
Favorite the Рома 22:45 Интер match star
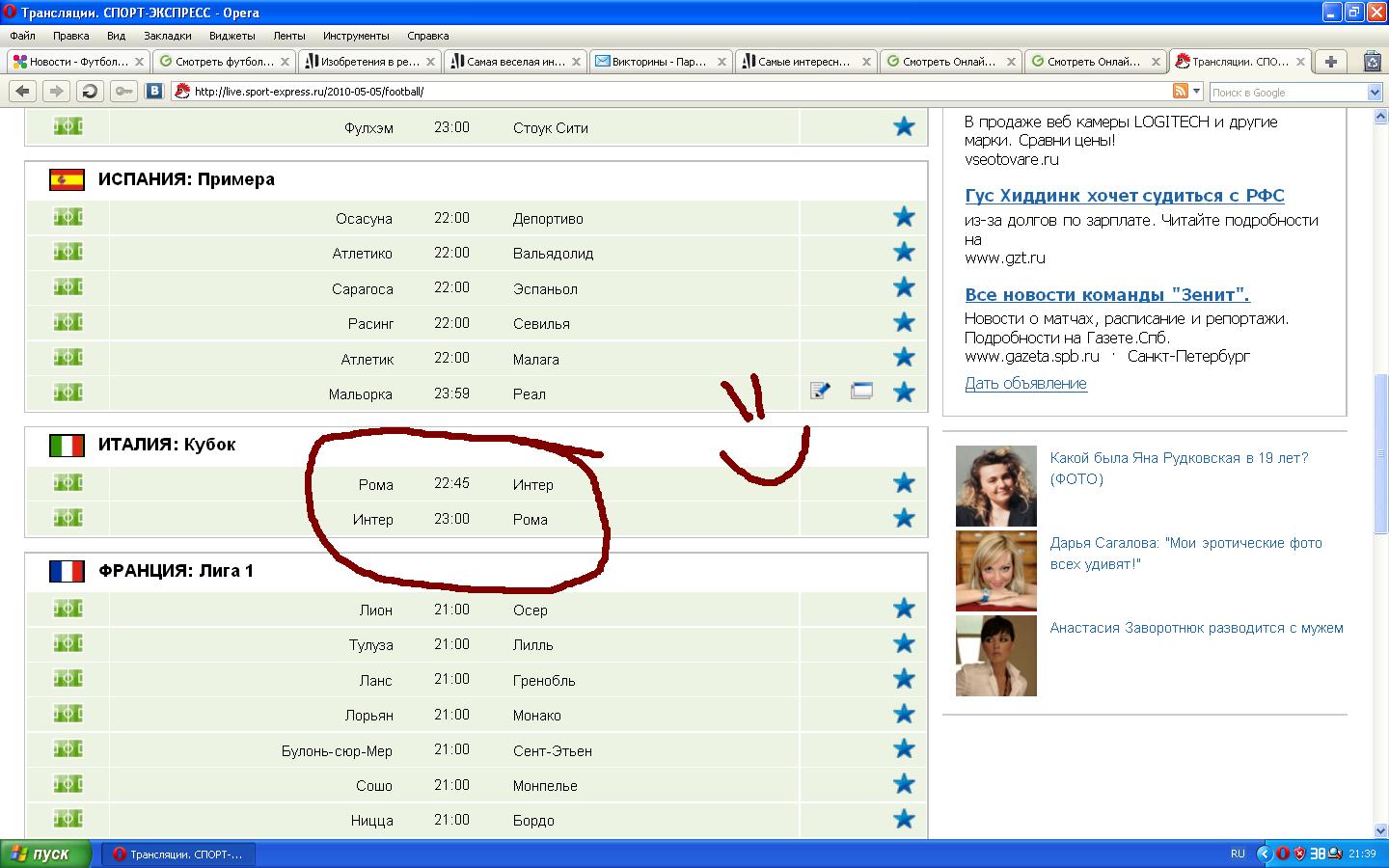(904, 483)
